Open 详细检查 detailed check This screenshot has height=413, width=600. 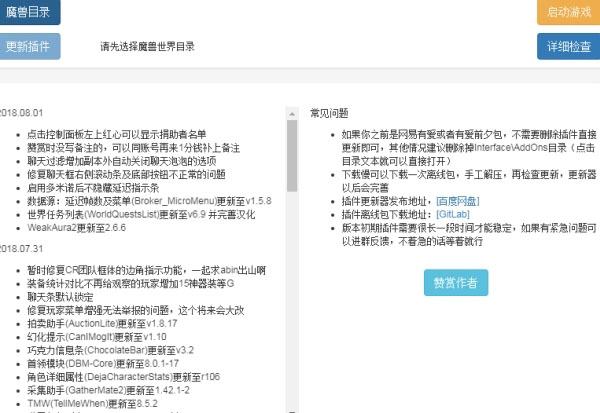(568, 46)
